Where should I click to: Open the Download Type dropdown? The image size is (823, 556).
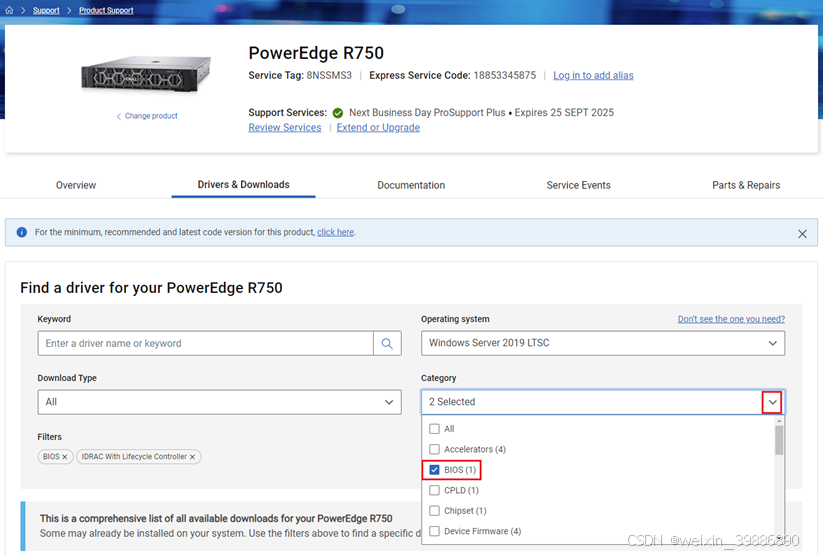pyautogui.click(x=219, y=402)
